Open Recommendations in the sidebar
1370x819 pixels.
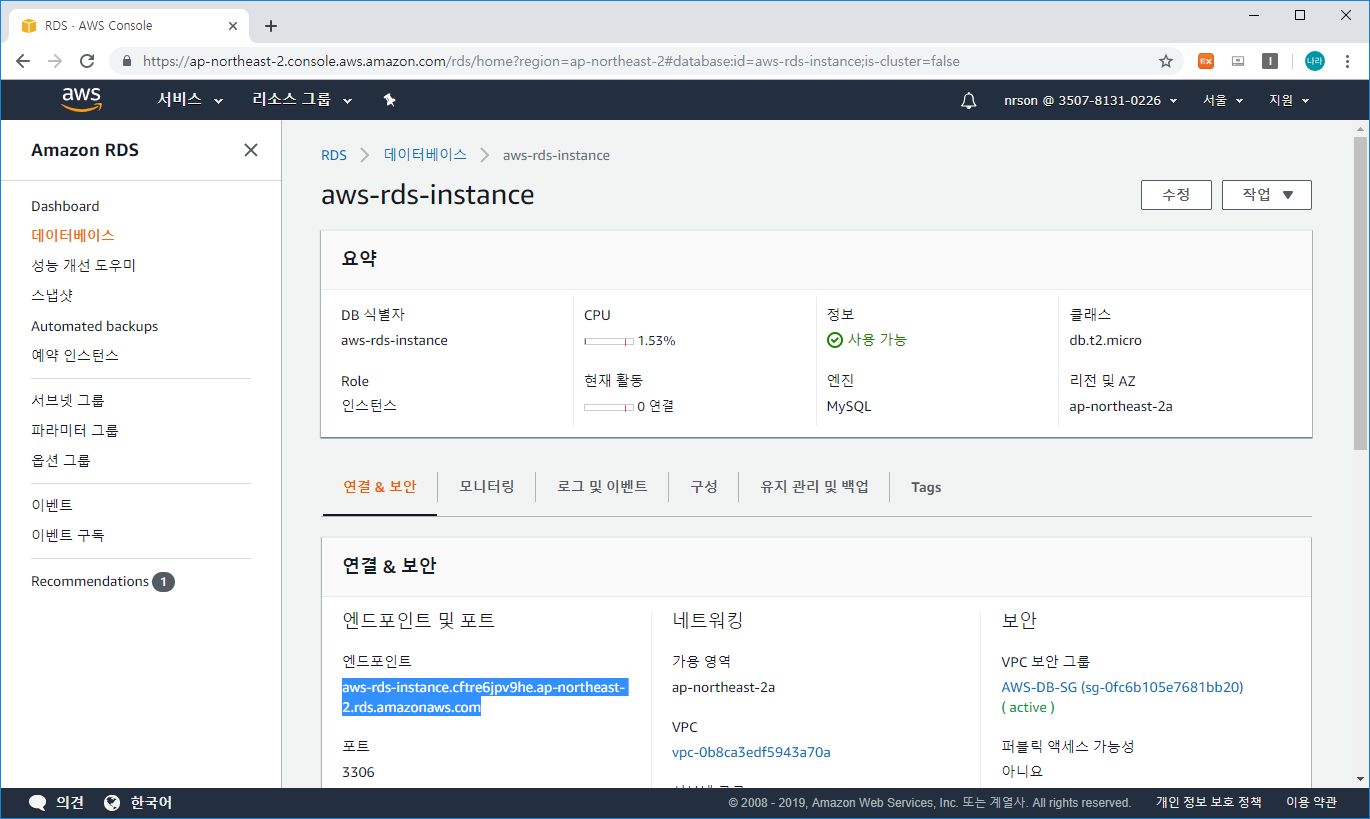[x=90, y=581]
